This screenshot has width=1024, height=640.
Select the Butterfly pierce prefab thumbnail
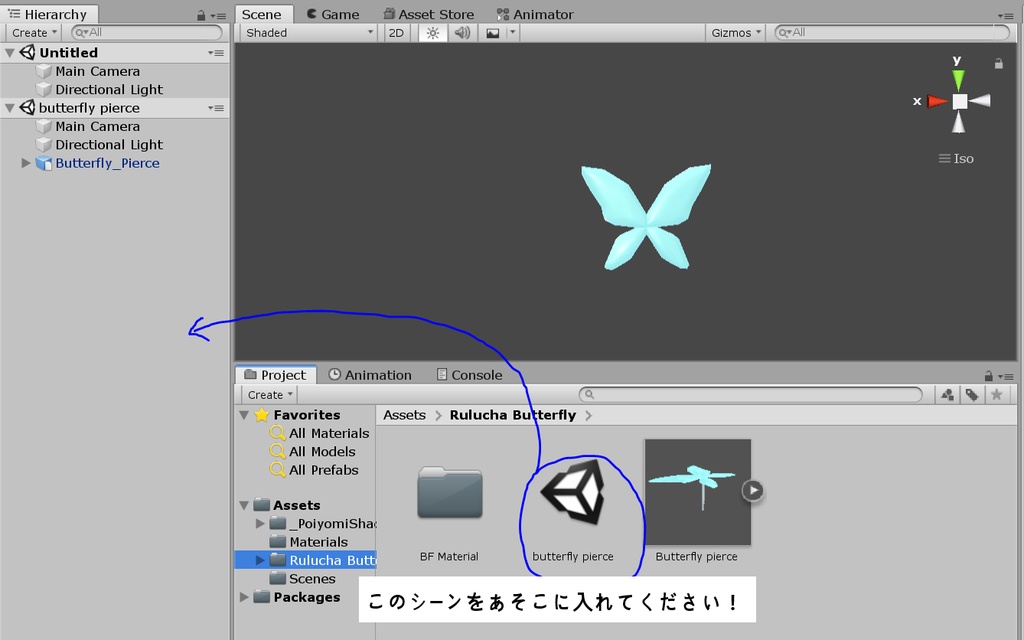pos(697,490)
